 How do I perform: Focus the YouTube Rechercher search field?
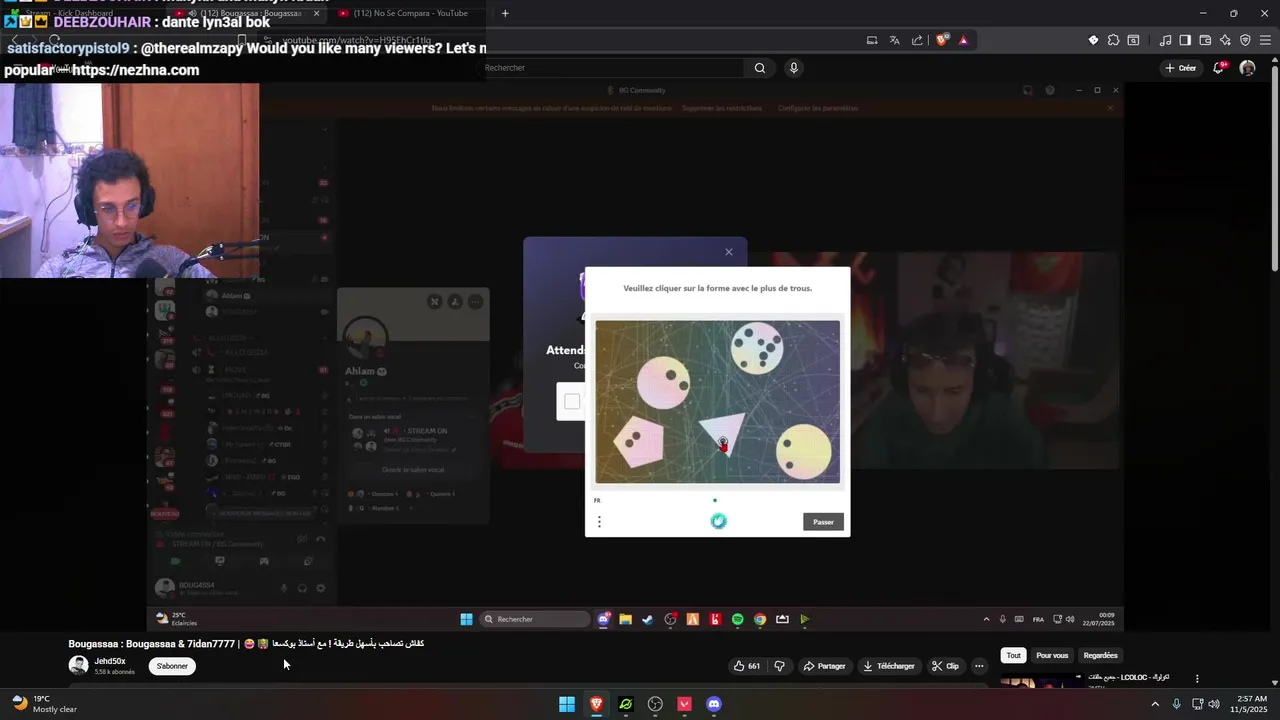[612, 68]
